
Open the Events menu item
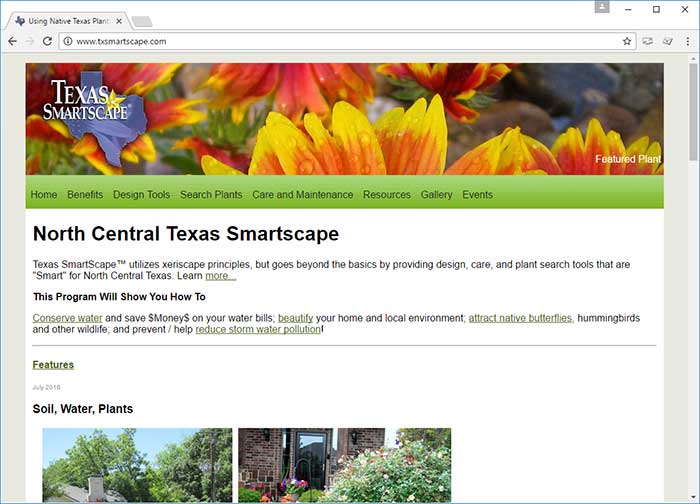pyautogui.click(x=477, y=195)
